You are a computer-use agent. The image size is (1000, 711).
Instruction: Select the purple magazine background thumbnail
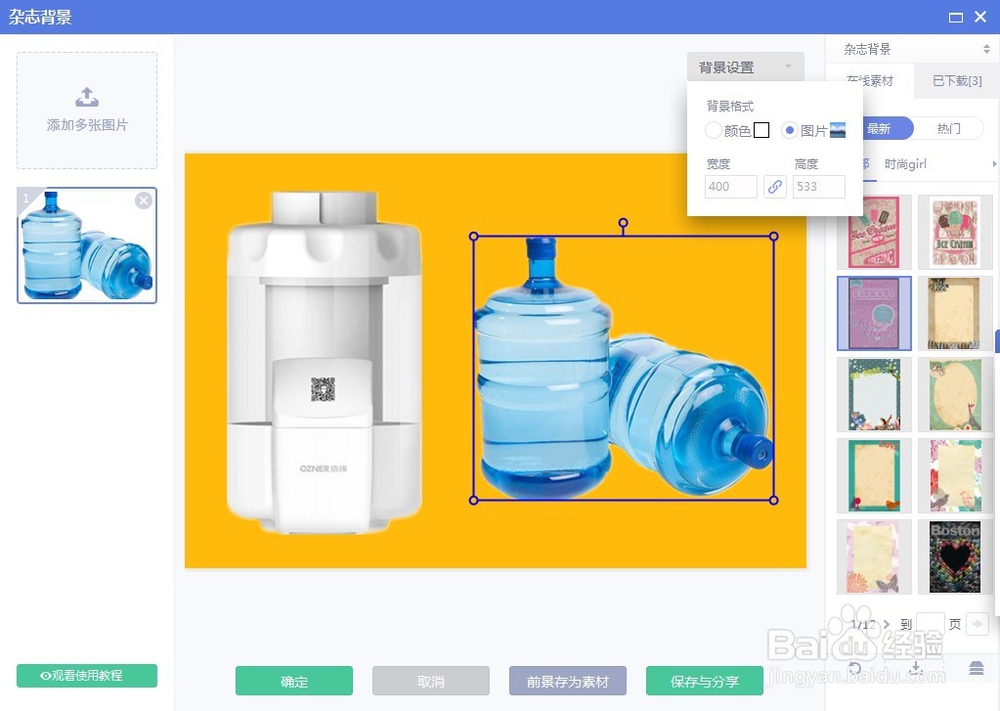point(873,313)
